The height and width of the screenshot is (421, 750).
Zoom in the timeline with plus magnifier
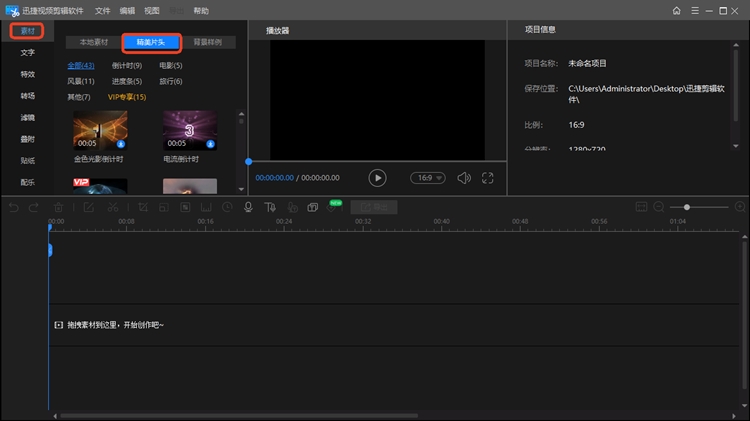740,207
